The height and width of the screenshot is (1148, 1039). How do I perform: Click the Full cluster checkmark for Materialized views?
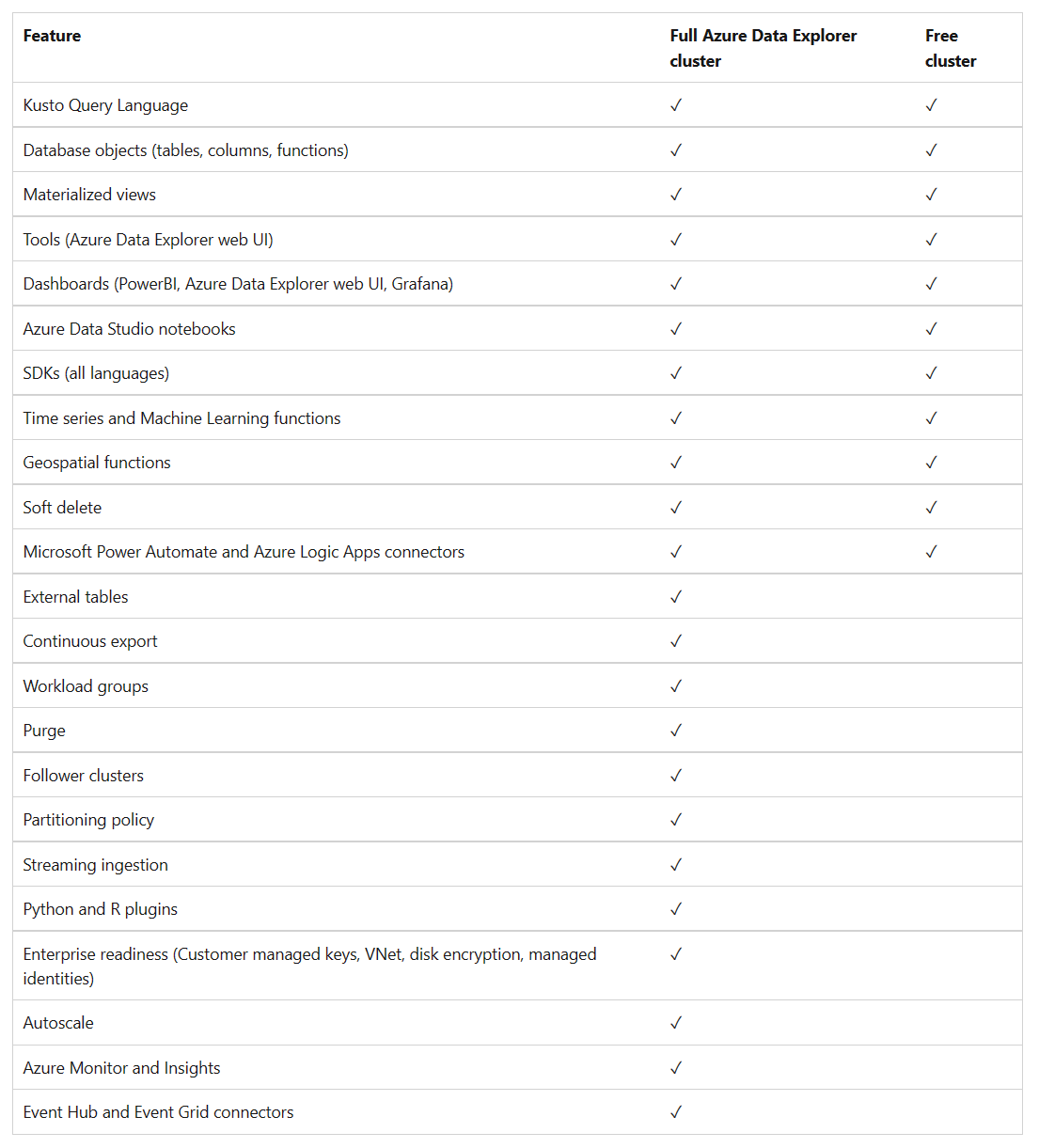676,195
